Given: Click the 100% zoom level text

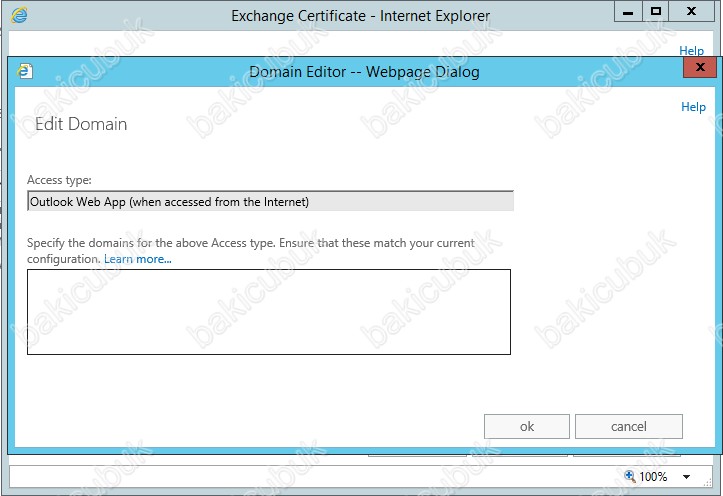Looking at the screenshot, I should 653,476.
